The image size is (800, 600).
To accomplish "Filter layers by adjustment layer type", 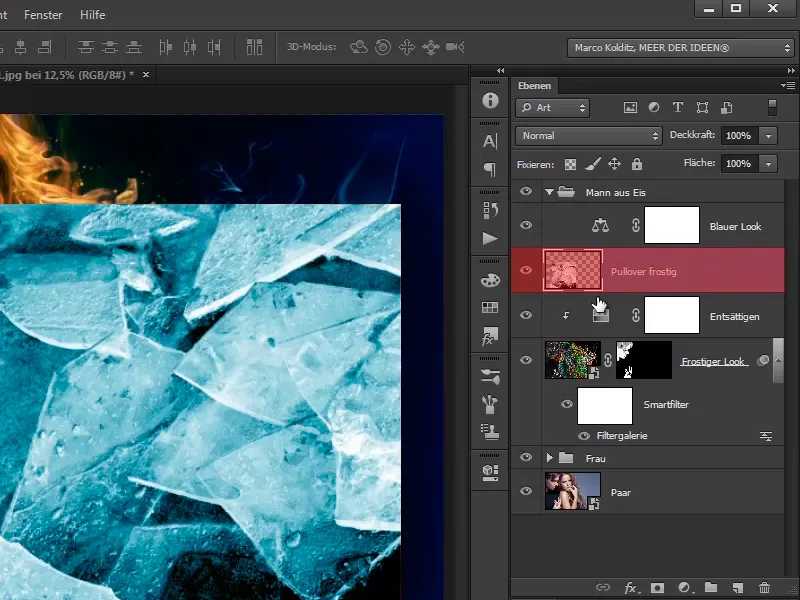I will tap(654, 108).
